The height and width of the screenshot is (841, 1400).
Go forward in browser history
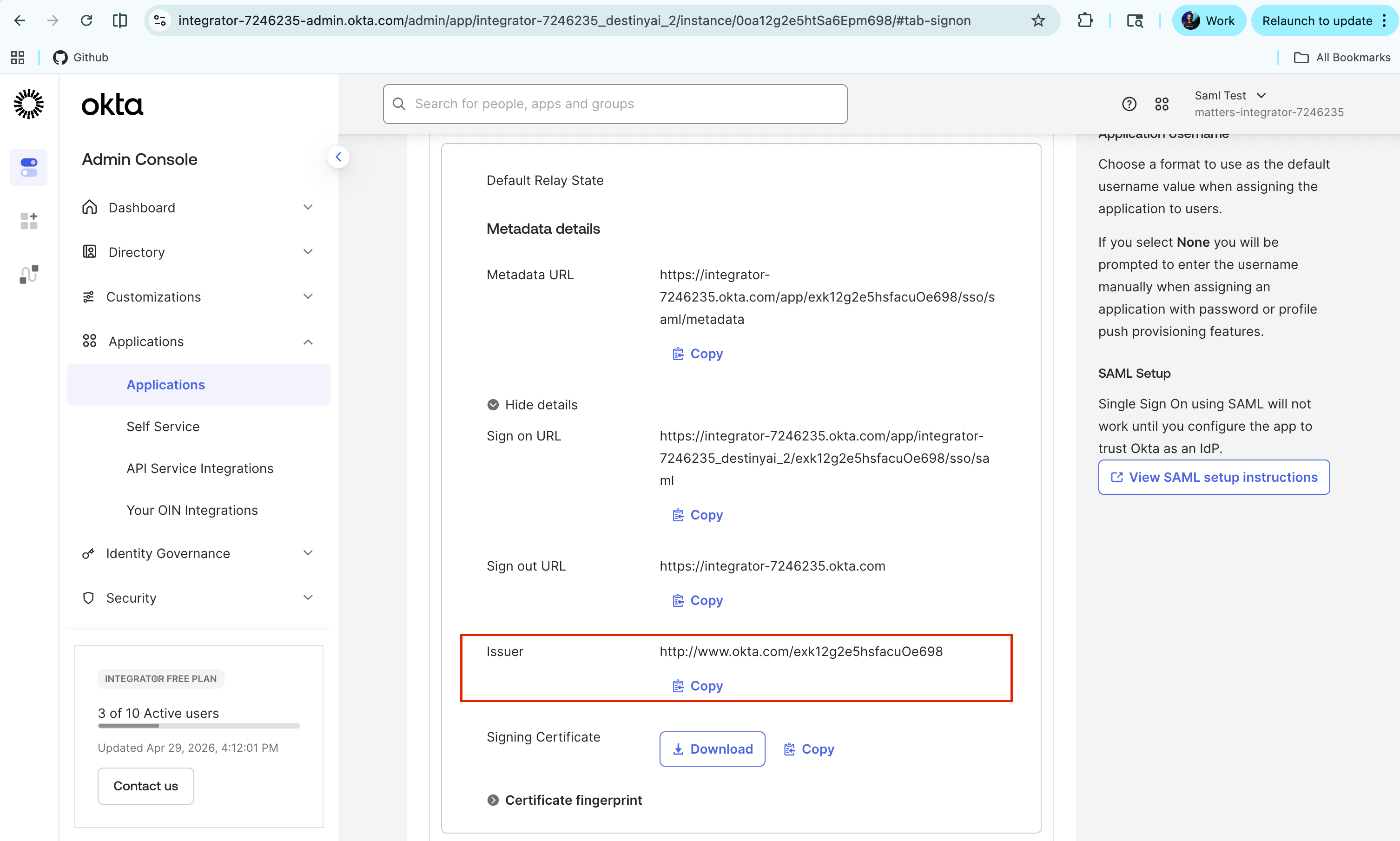53,21
